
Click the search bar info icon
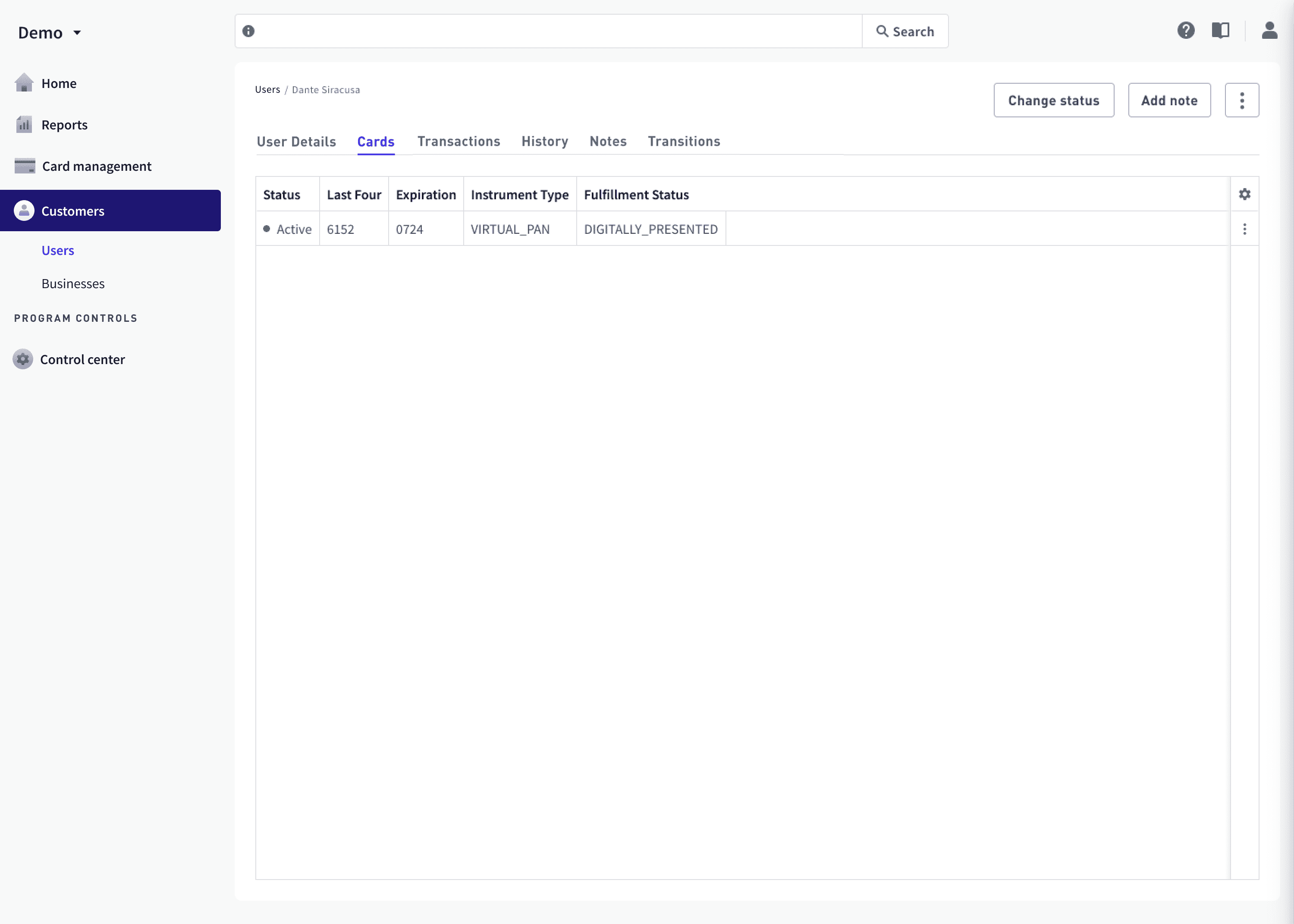248,31
